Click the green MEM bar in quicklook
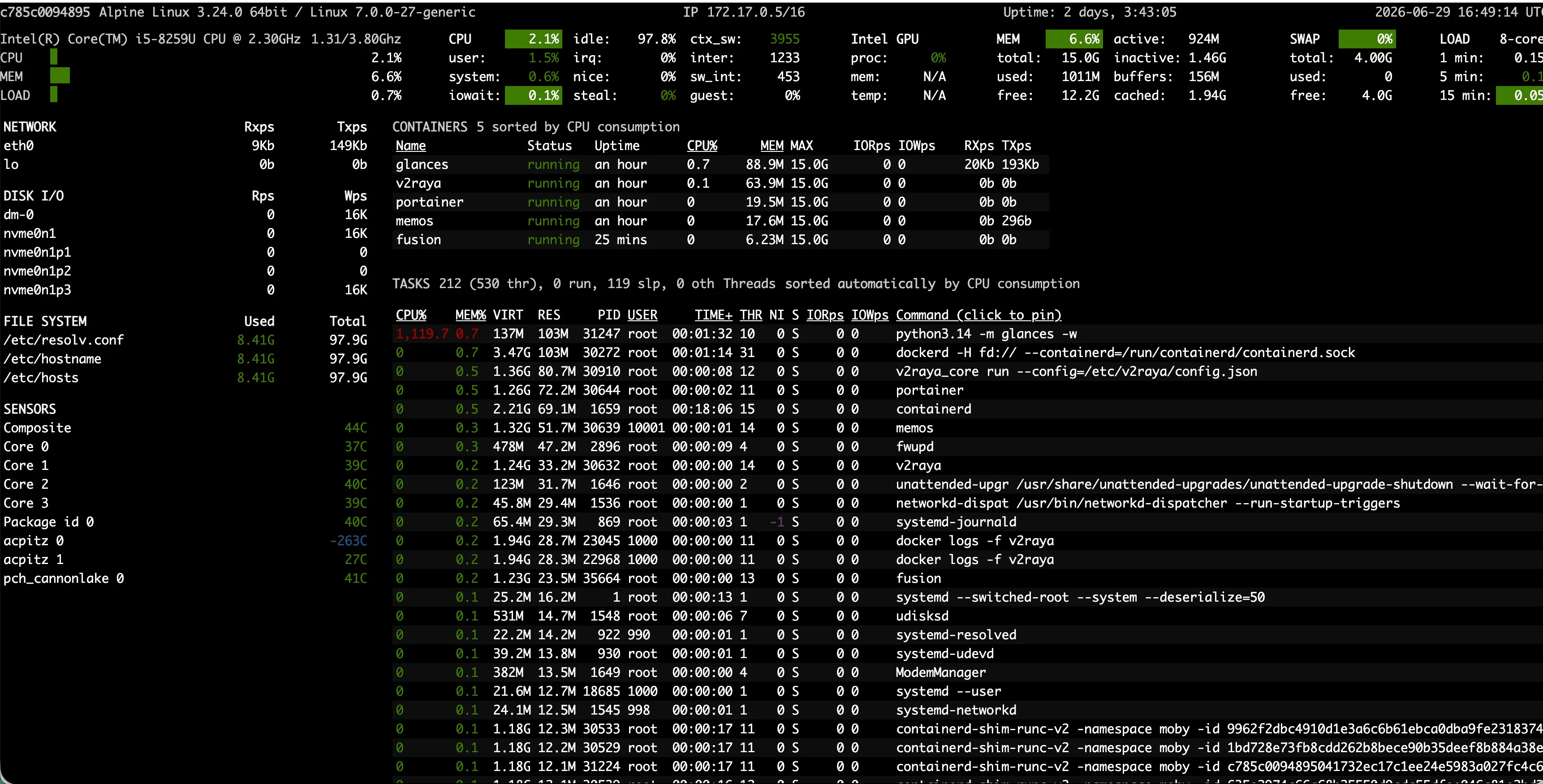This screenshot has height=784, width=1543. (x=60, y=76)
